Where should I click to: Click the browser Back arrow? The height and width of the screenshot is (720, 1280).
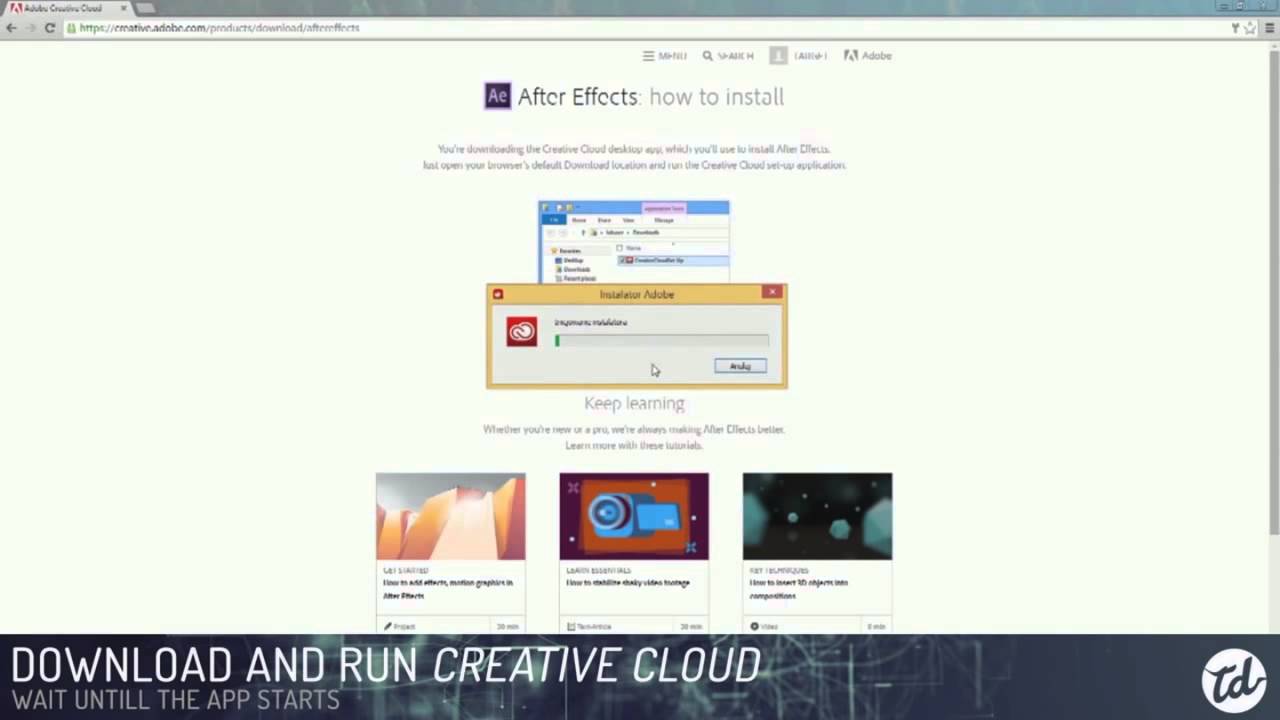pyautogui.click(x=11, y=28)
